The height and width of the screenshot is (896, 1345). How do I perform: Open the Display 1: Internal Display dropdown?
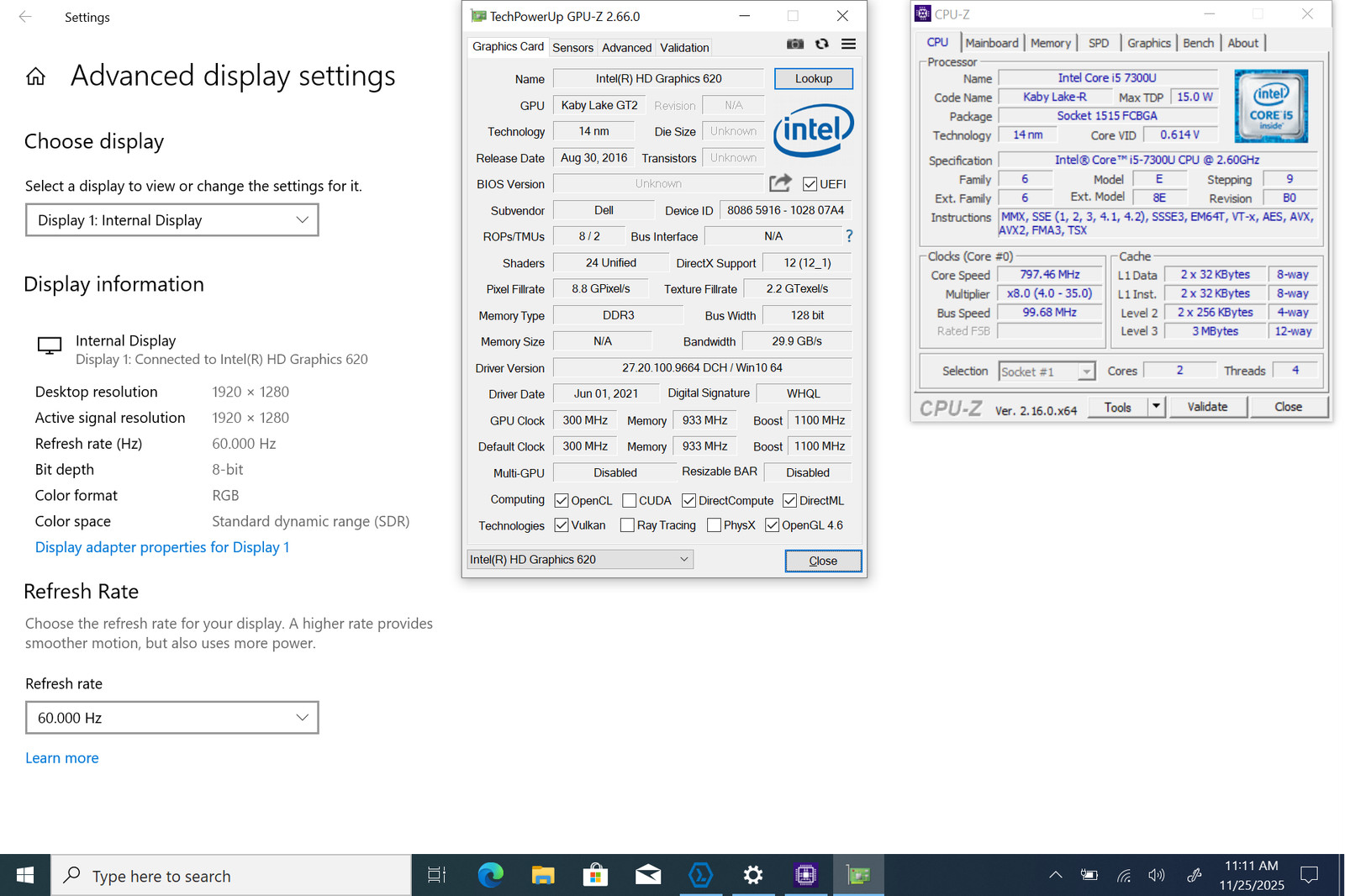172,220
